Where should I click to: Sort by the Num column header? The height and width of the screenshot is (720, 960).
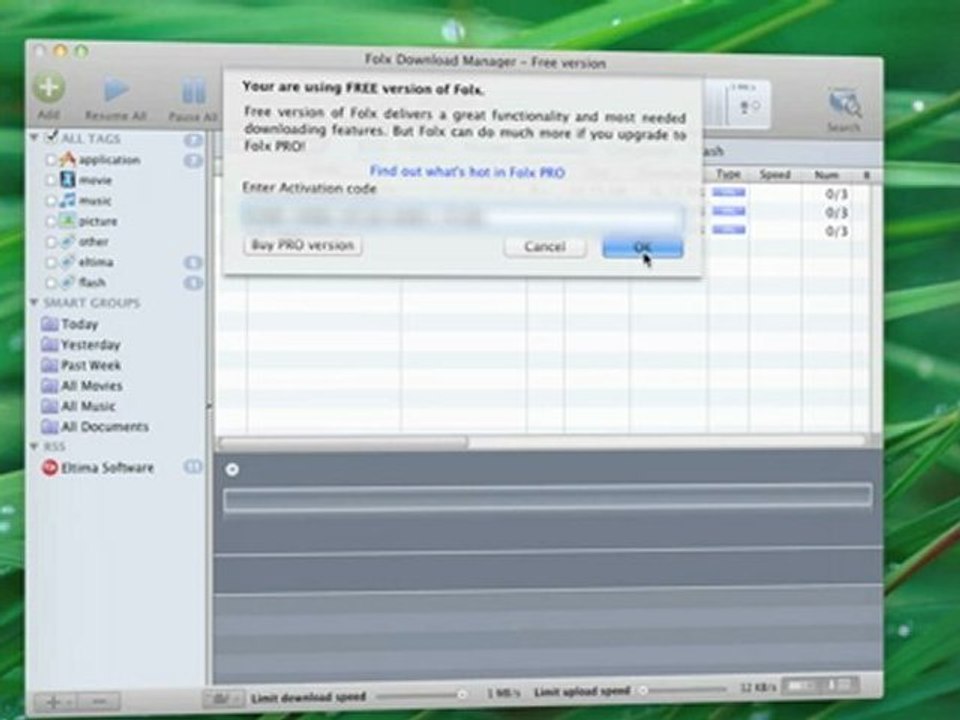[827, 176]
